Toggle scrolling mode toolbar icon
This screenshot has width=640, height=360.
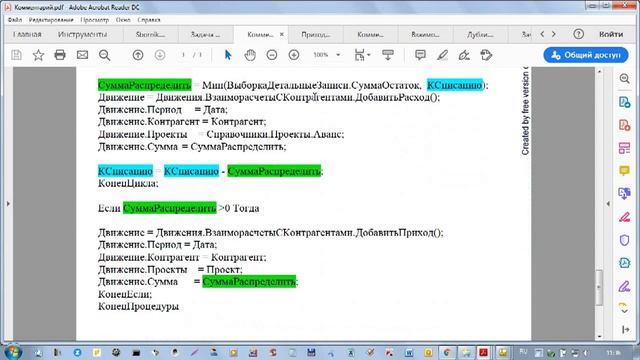tap(388, 55)
